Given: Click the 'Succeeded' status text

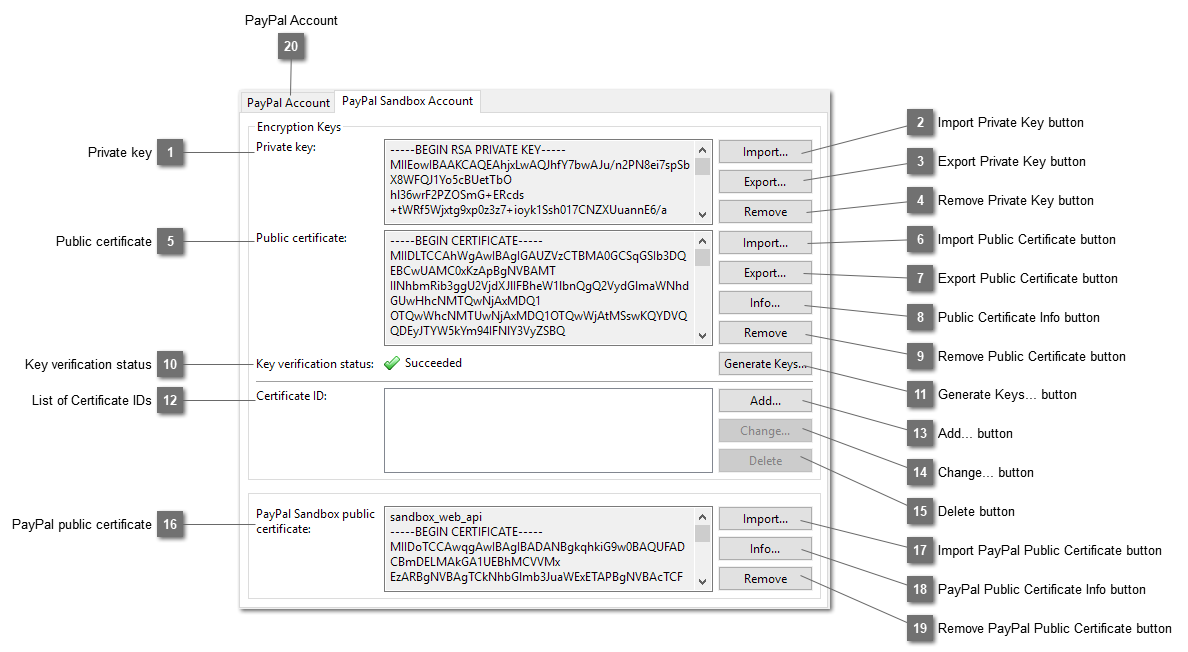Looking at the screenshot, I should (433, 363).
